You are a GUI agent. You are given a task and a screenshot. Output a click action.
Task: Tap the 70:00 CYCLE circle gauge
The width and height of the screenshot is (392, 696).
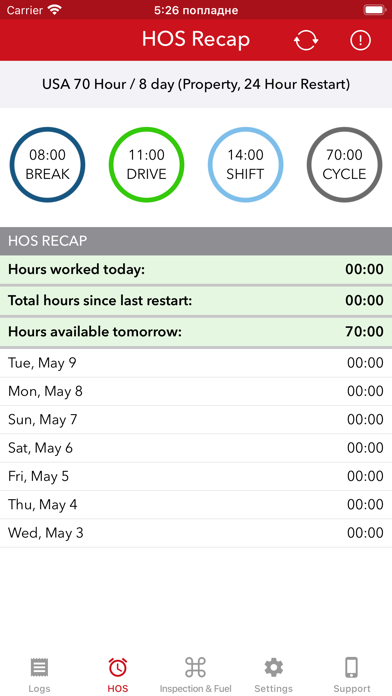pyautogui.click(x=344, y=165)
